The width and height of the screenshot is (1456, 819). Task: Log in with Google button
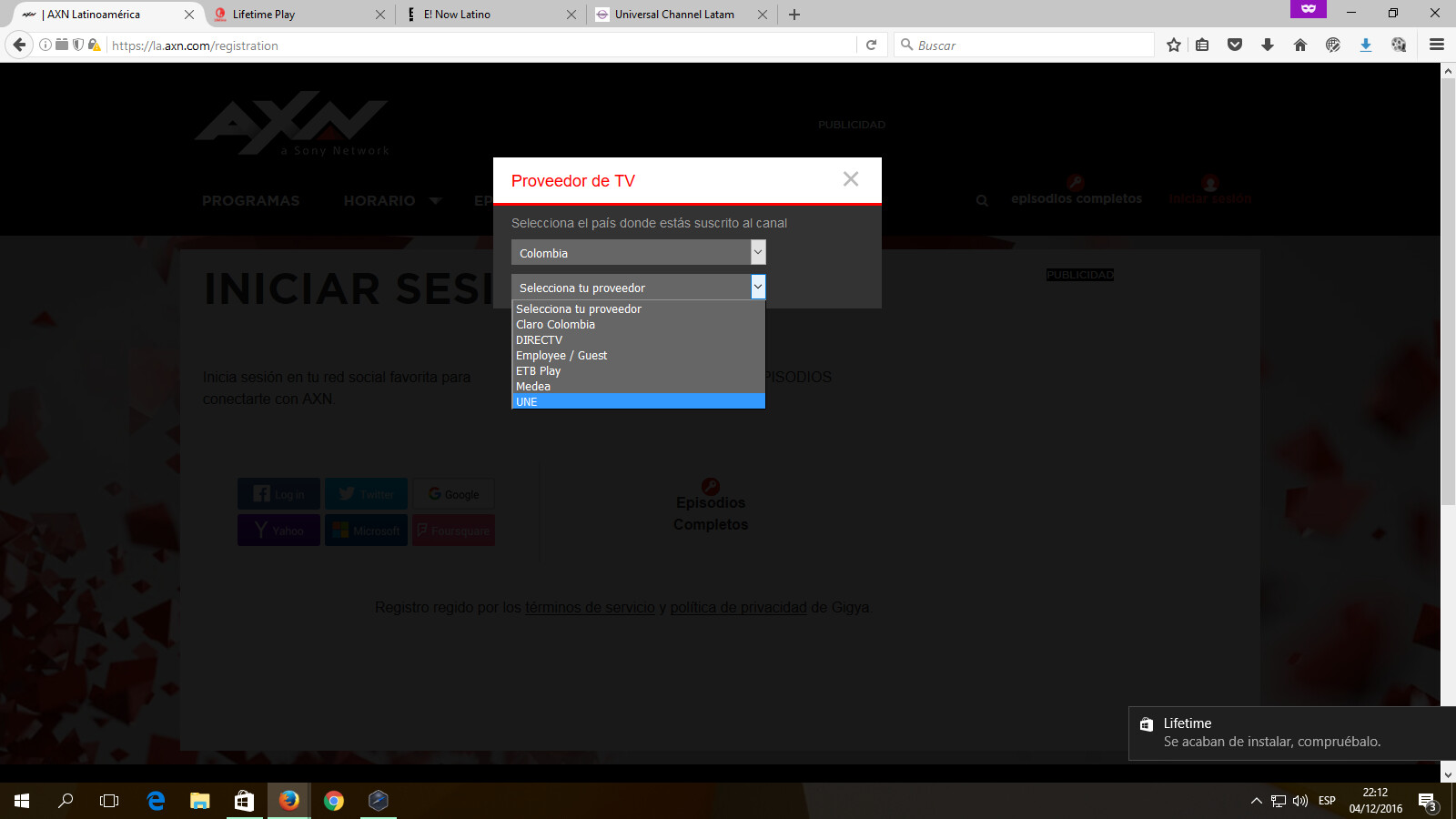(453, 494)
